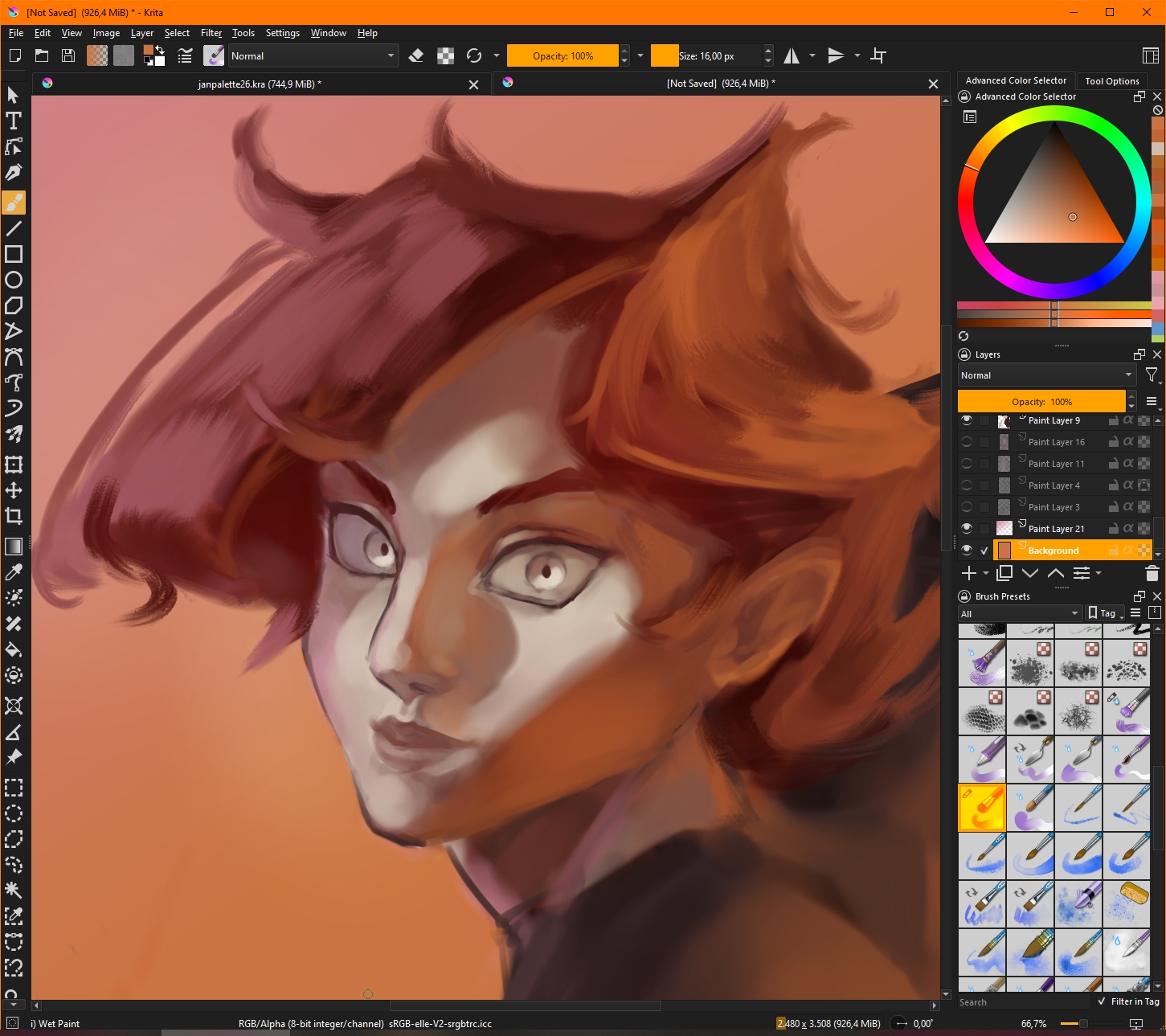Click the Tag button in Brush Presets
This screenshot has width=1166, height=1036.
[1105, 613]
